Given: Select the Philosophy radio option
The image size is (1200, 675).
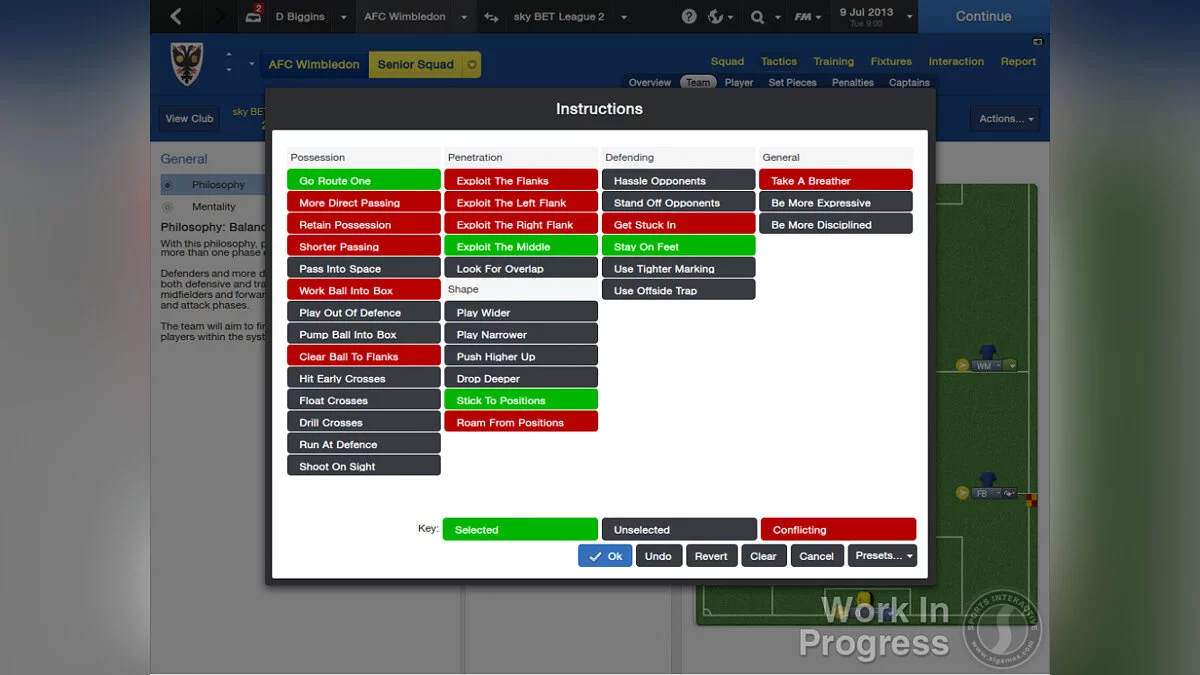Looking at the screenshot, I should tap(168, 185).
